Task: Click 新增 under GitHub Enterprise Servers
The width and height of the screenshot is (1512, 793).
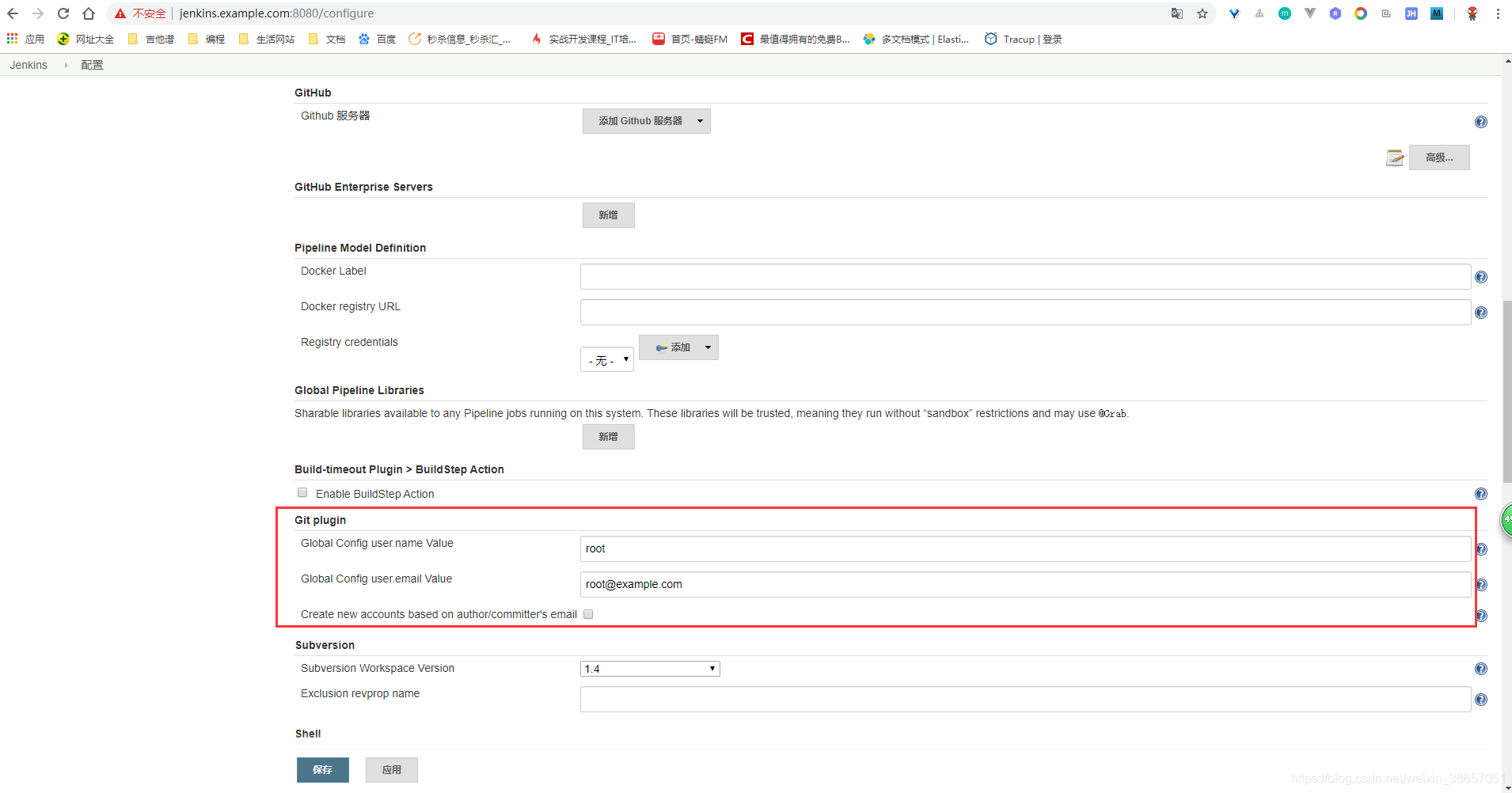Action: 608,215
